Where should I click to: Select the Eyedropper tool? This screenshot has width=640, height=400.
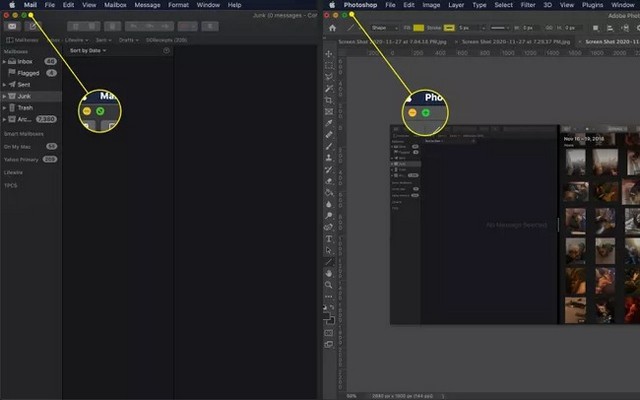[x=329, y=123]
